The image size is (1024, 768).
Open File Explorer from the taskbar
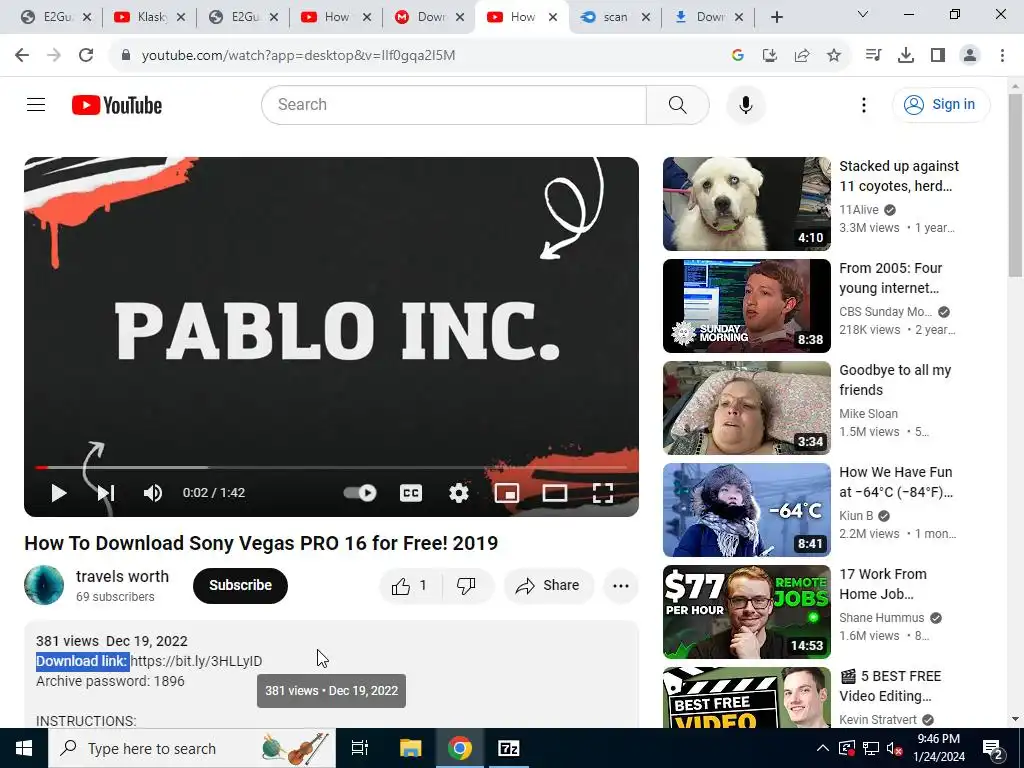[x=411, y=748]
